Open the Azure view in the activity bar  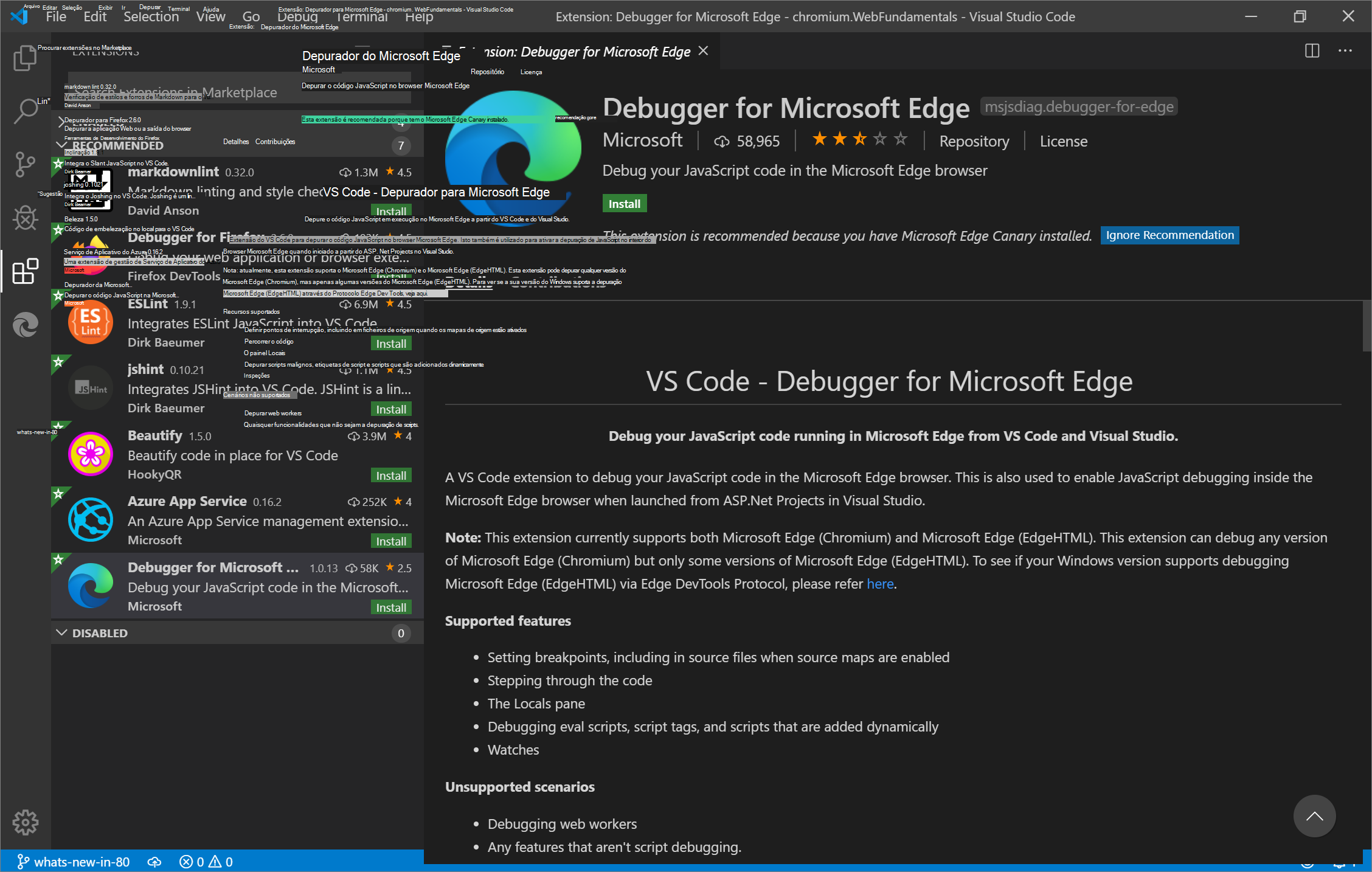point(25,324)
